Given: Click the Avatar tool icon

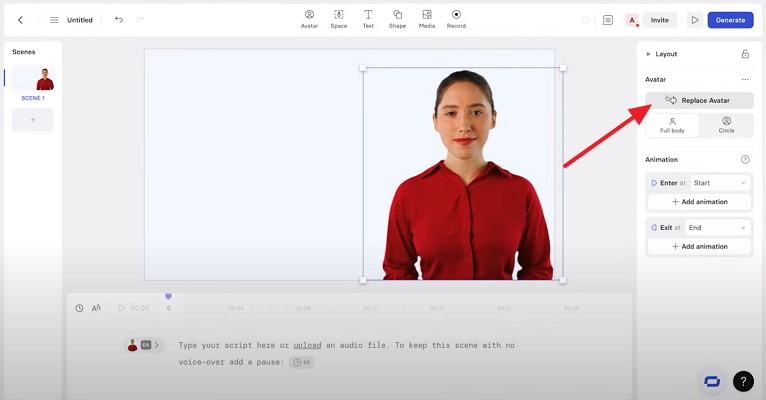Looking at the screenshot, I should coord(309,18).
